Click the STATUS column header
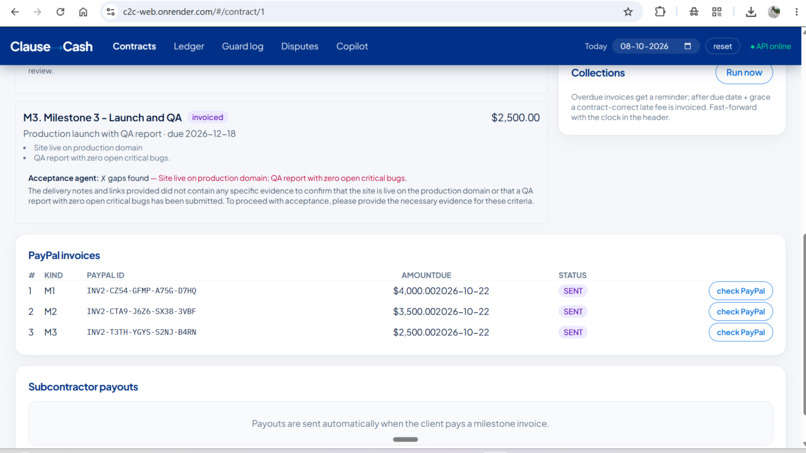Screen dimensions: 806x453 573,276
